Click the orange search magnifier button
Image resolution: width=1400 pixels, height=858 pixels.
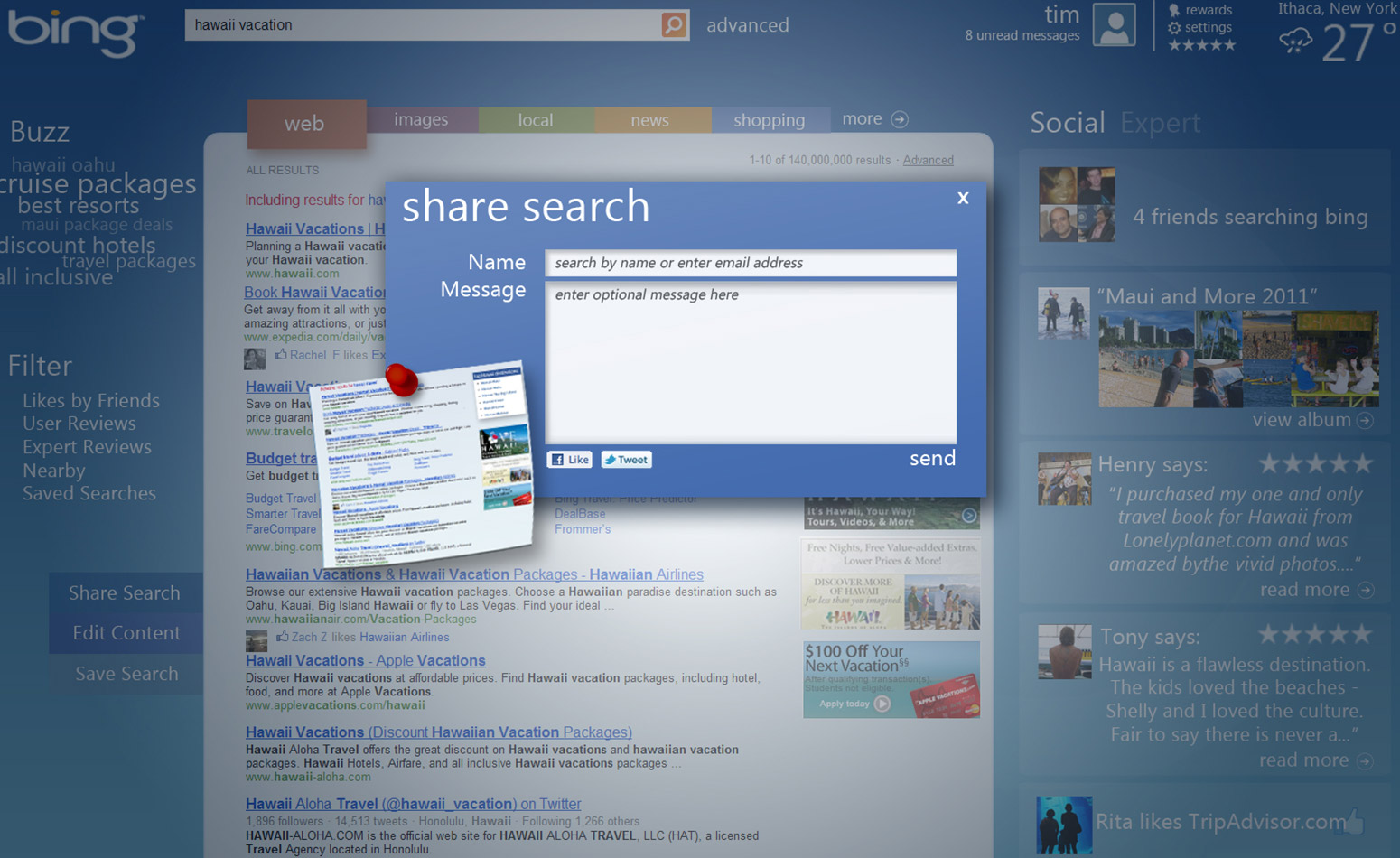point(674,25)
